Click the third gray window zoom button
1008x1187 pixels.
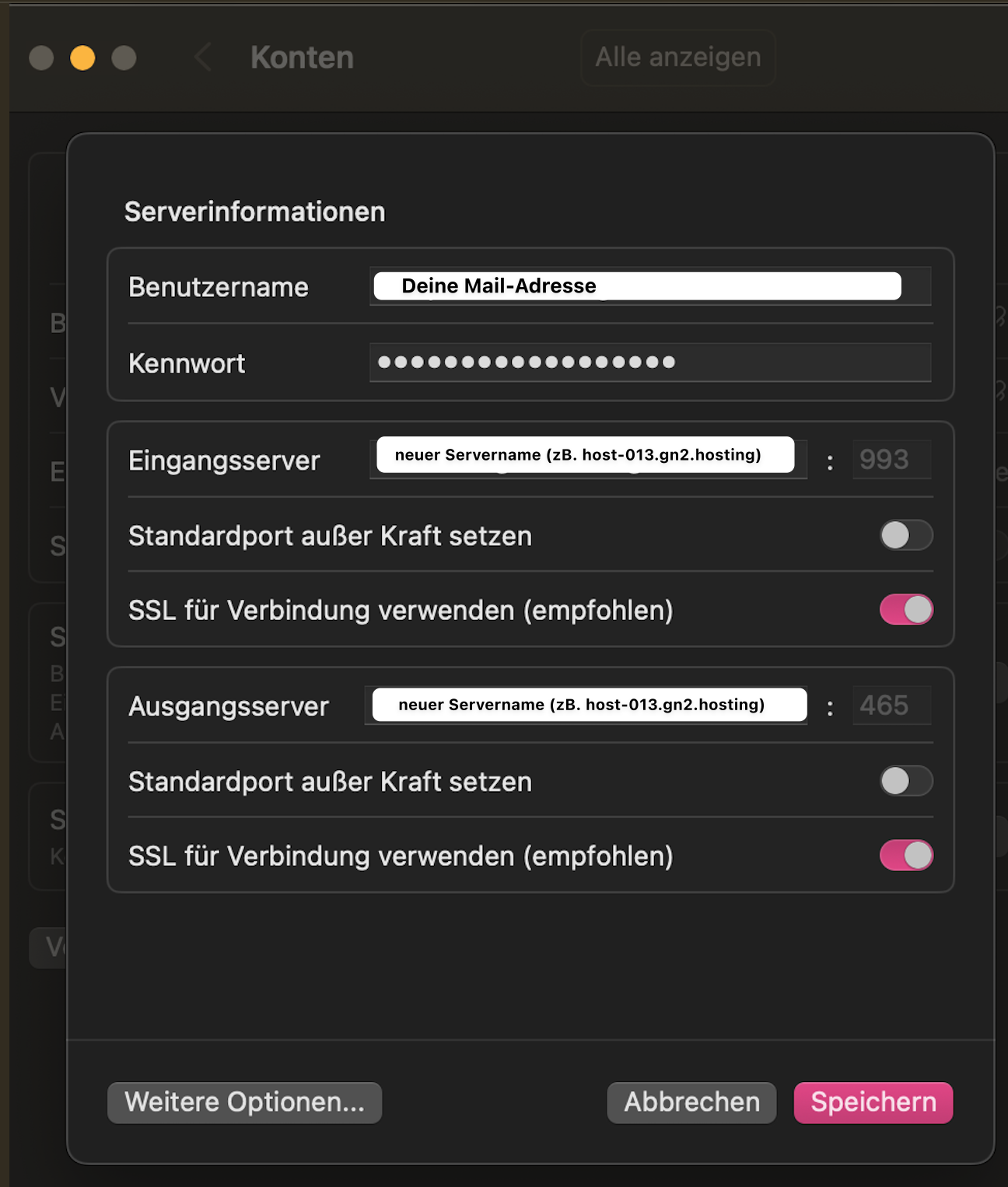pos(124,58)
